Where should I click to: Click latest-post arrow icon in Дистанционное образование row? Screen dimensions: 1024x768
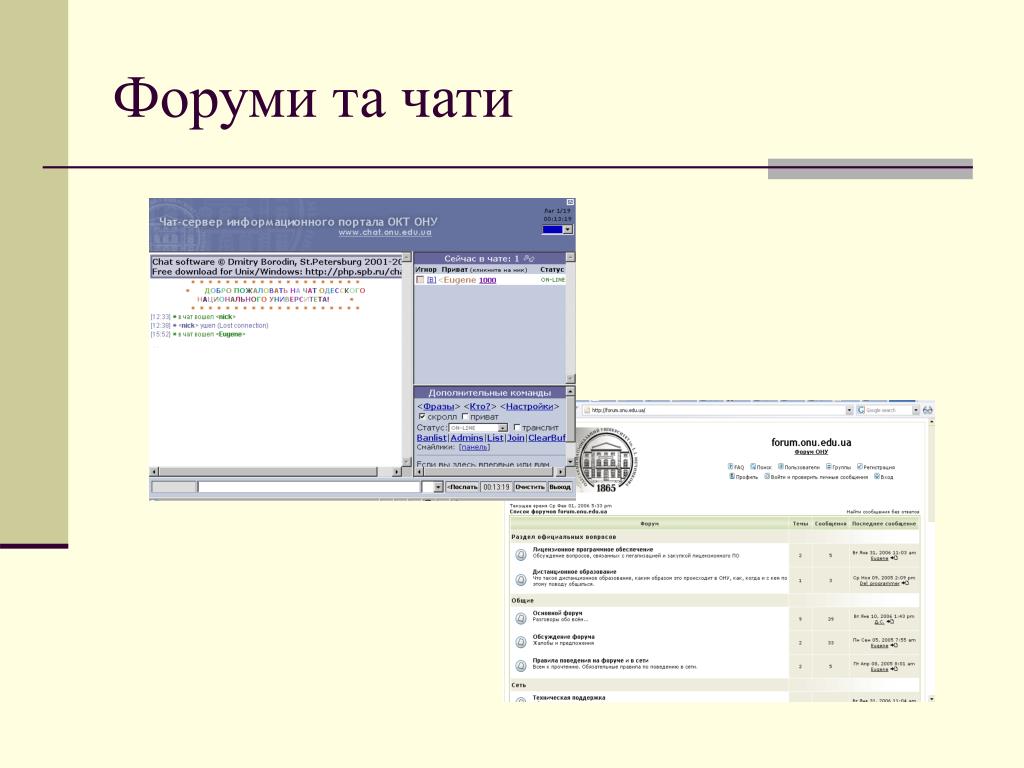coord(905,583)
